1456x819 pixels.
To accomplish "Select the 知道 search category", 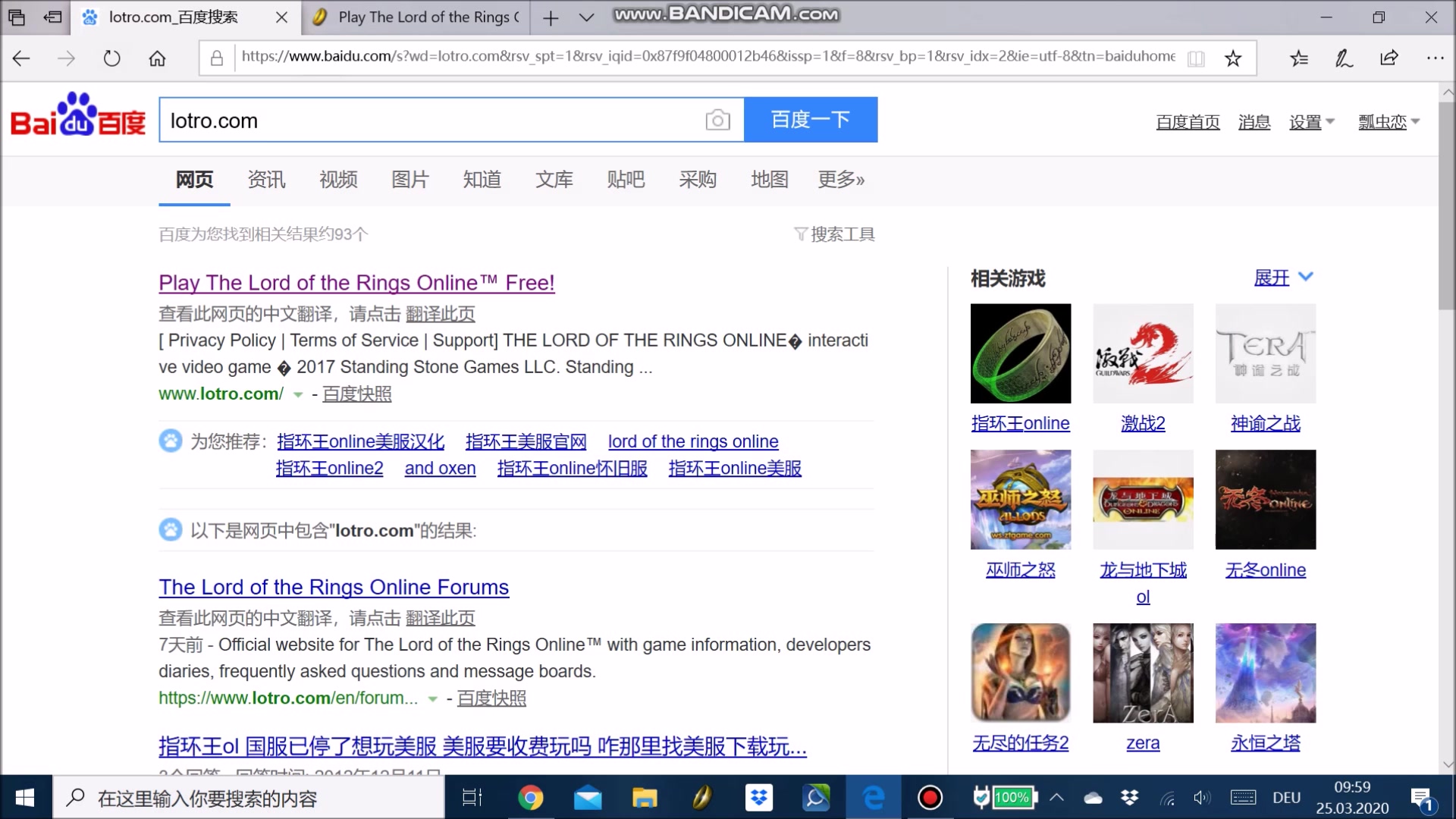I will tap(482, 180).
